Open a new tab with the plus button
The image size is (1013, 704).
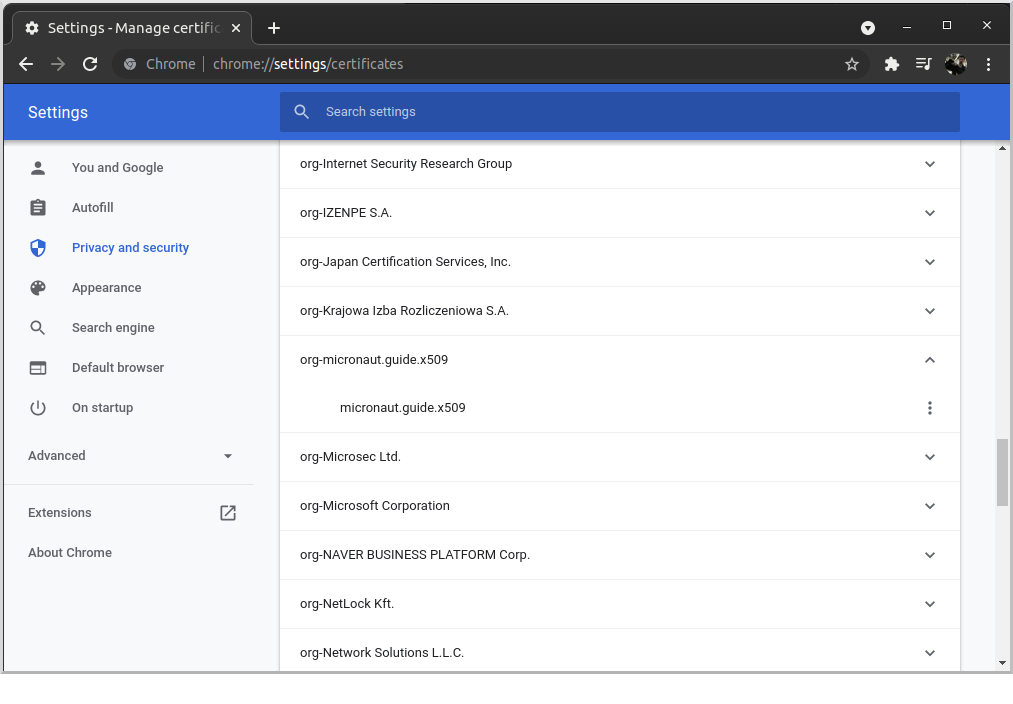274,28
